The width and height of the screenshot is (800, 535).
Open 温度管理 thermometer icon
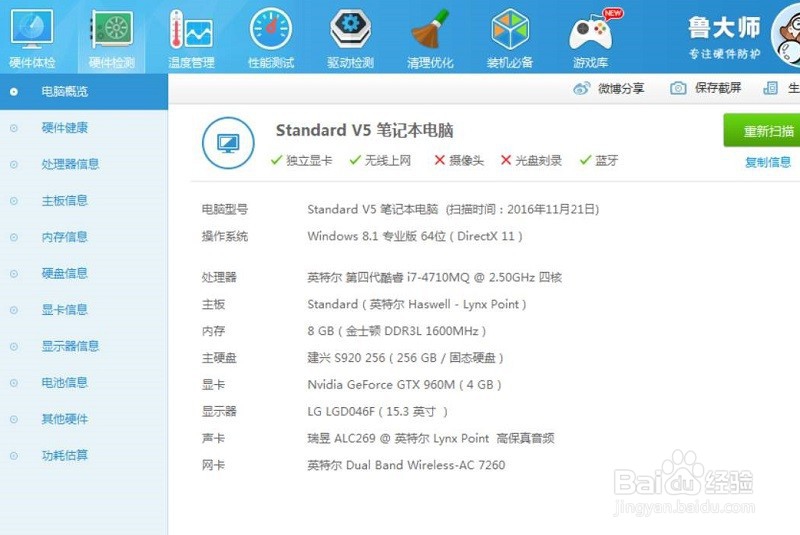click(191, 30)
